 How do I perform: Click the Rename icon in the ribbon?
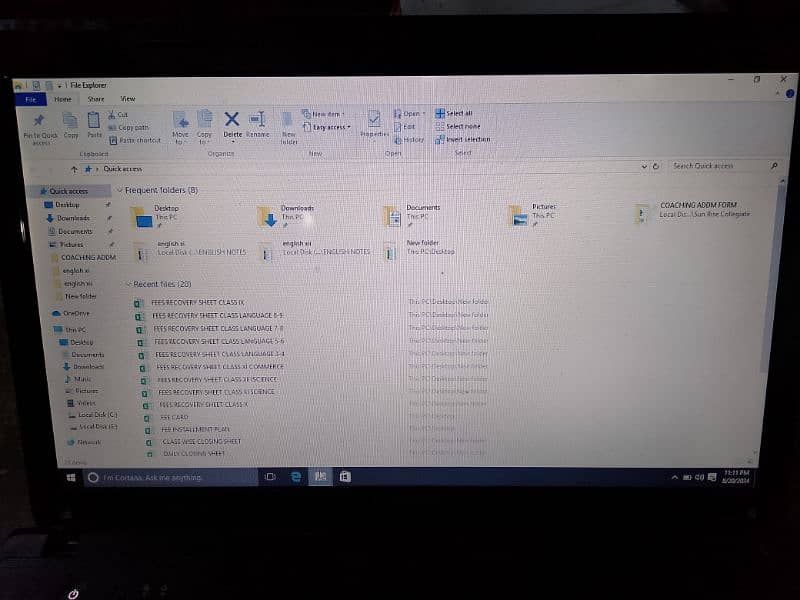pos(257,123)
